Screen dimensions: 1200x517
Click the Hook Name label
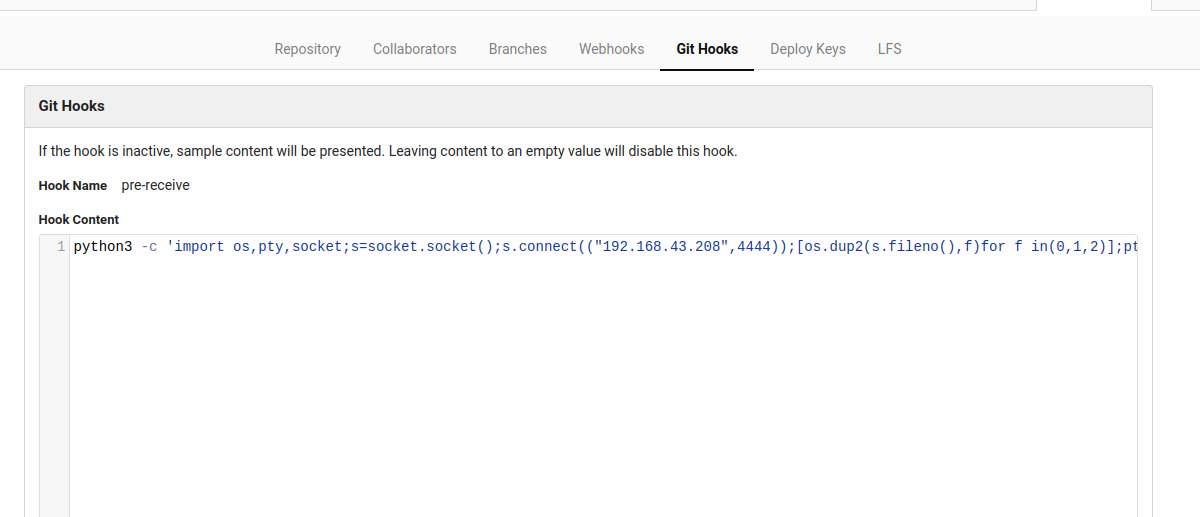[73, 186]
